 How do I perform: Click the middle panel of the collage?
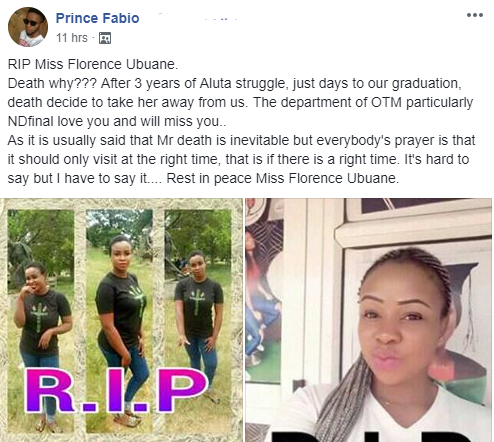pos(119,320)
